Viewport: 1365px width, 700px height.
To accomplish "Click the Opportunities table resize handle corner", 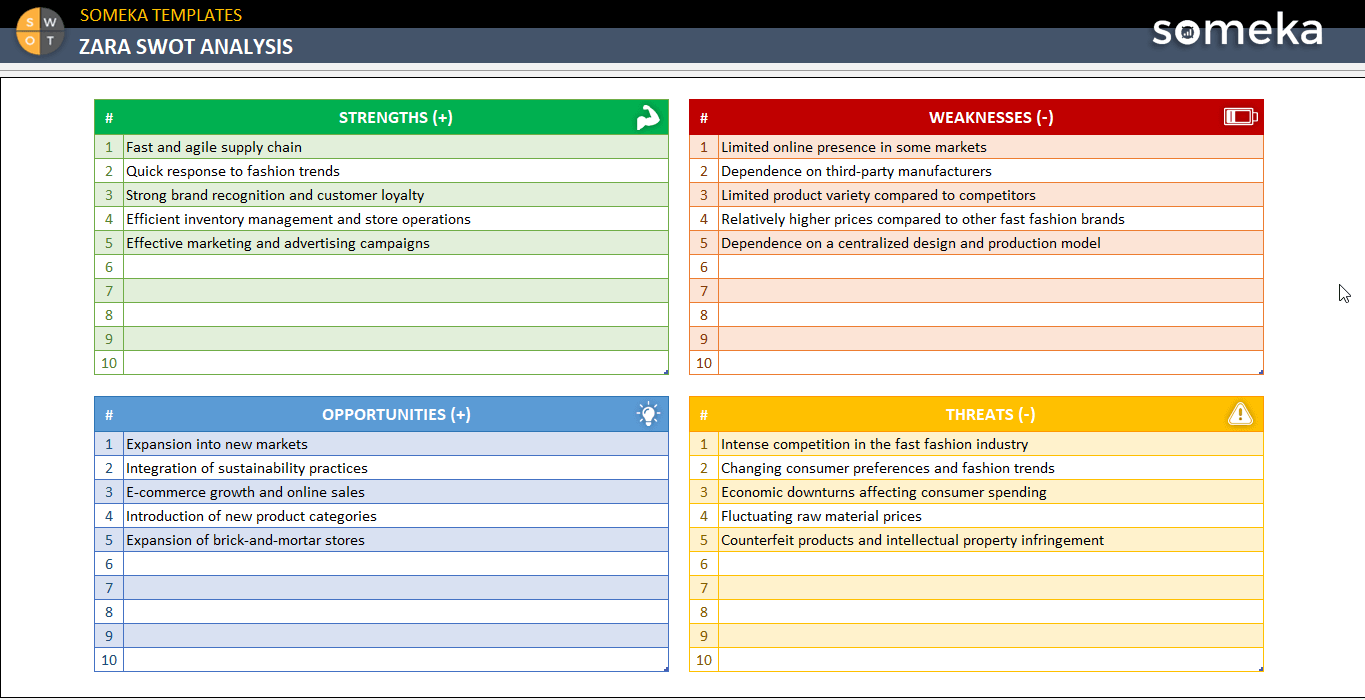I will (666, 669).
